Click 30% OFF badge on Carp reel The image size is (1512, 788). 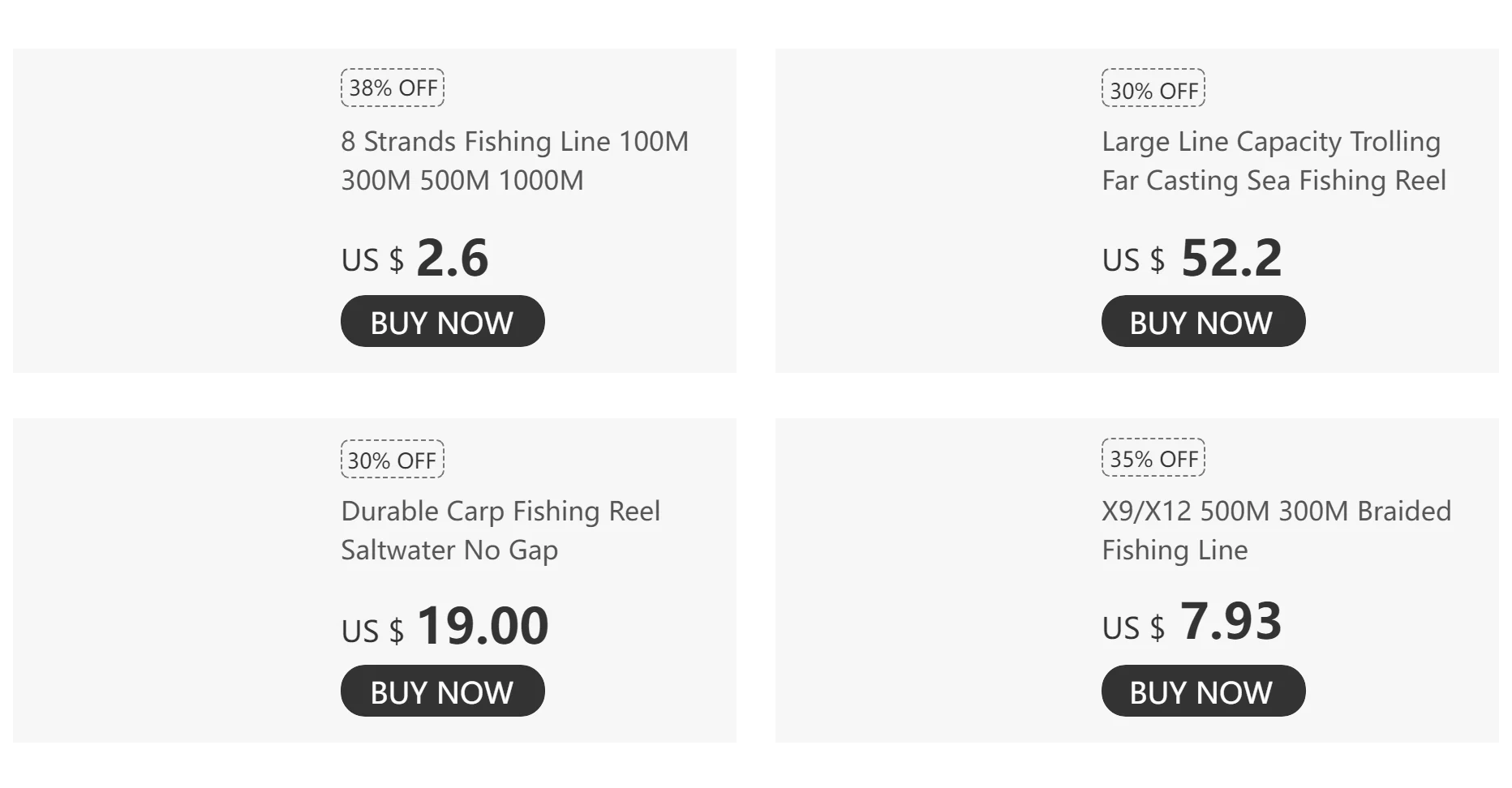393,459
